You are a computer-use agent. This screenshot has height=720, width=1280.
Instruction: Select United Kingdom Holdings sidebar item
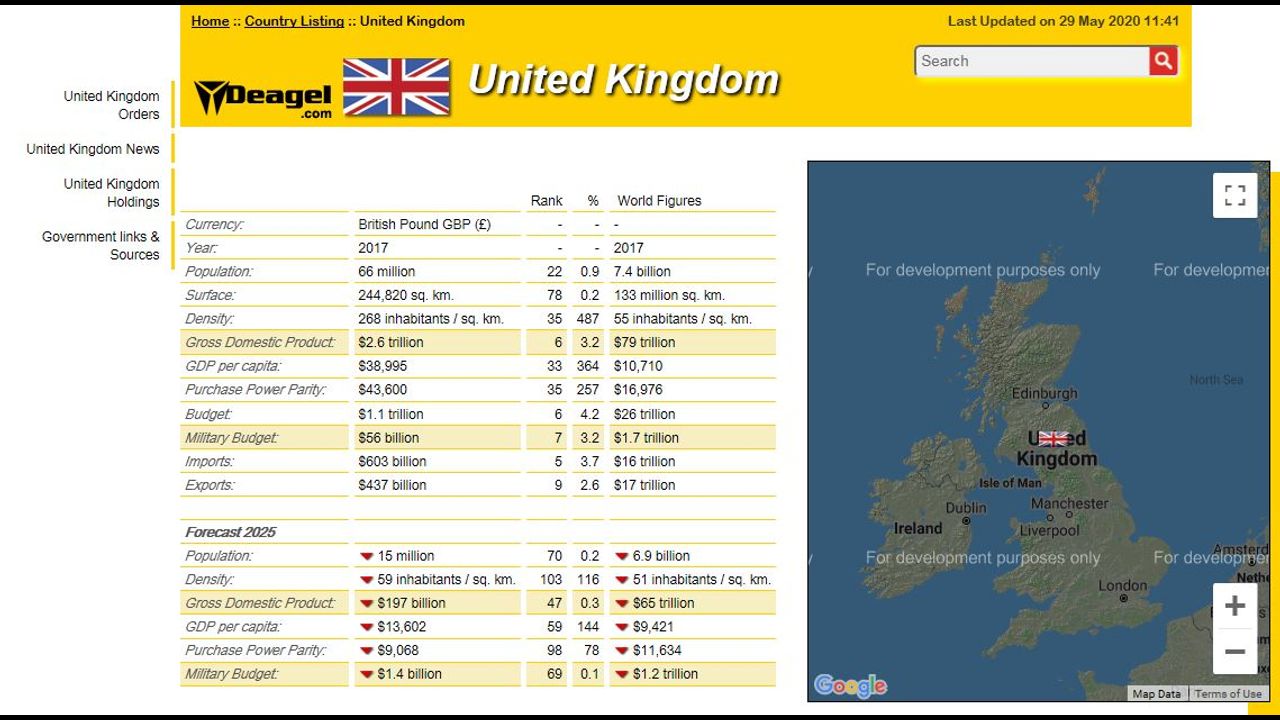[x=111, y=193]
